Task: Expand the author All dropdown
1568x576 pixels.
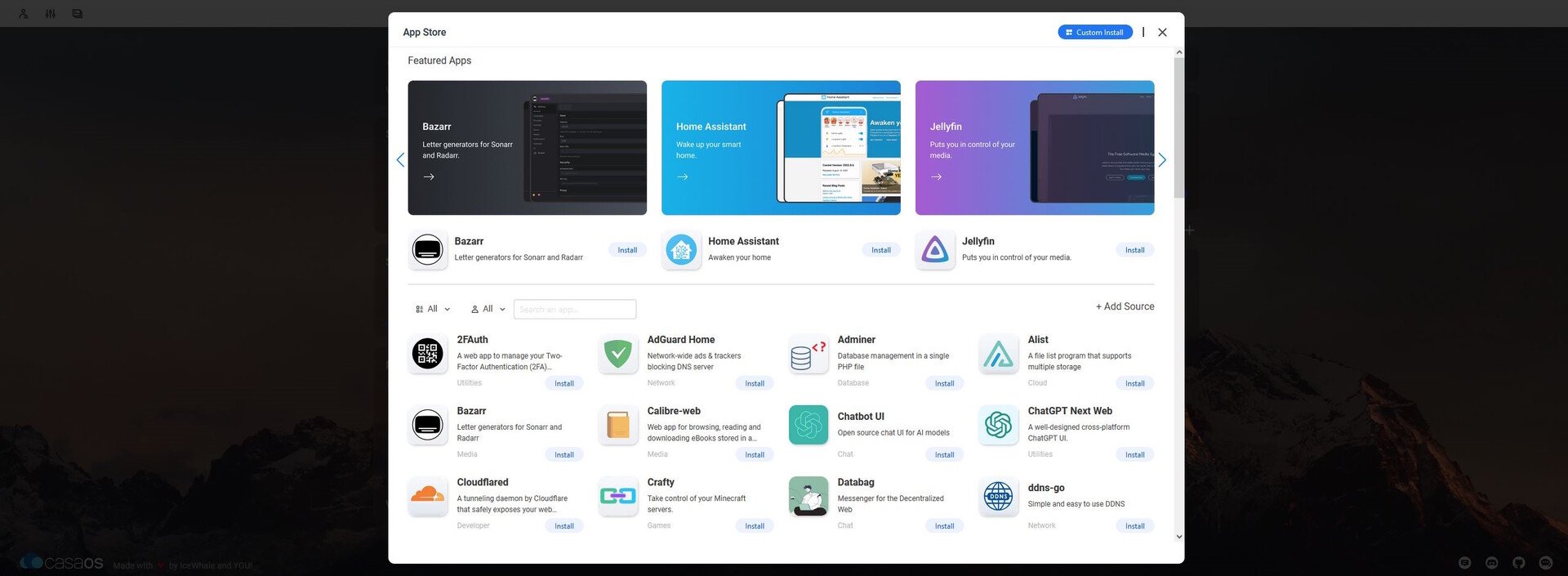Action: pos(488,309)
